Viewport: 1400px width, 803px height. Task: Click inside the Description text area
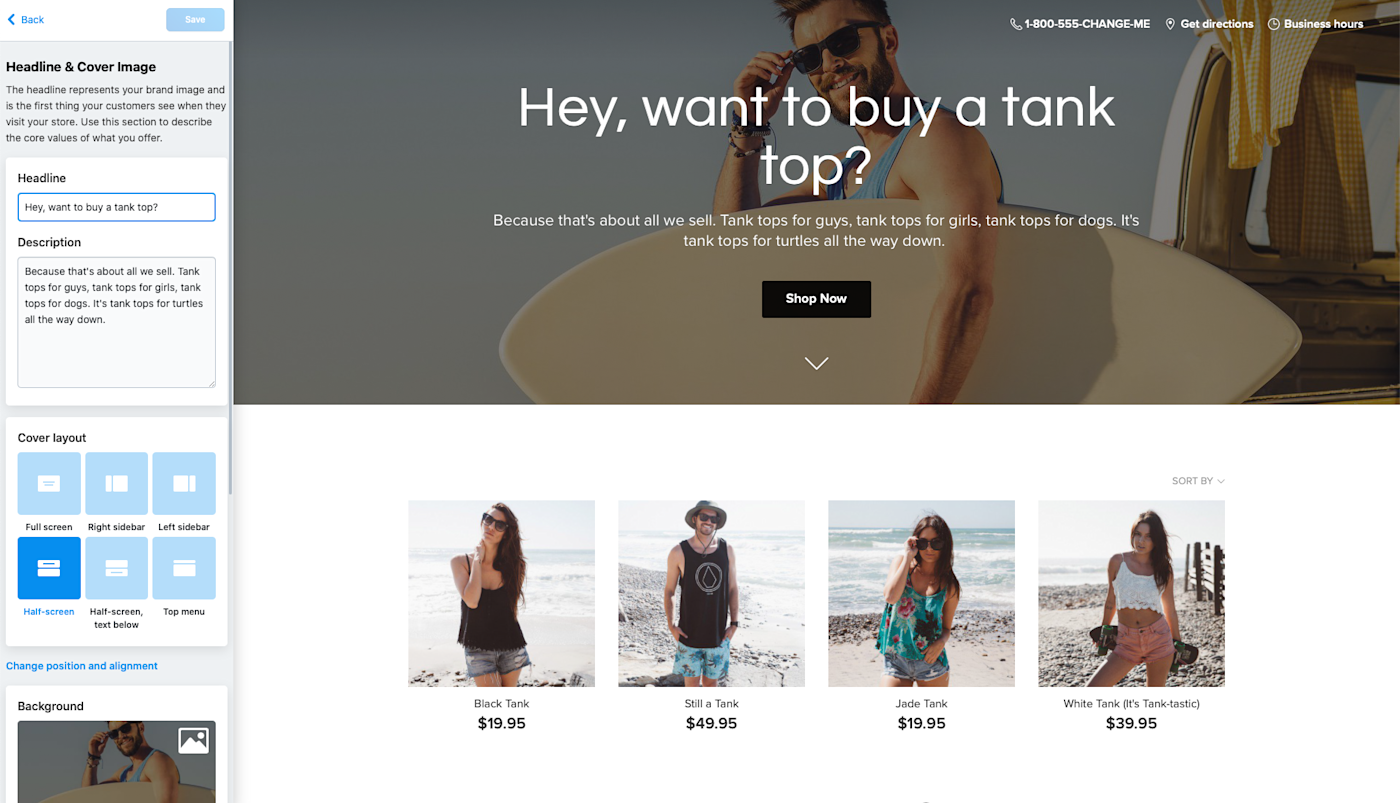[x=116, y=322]
